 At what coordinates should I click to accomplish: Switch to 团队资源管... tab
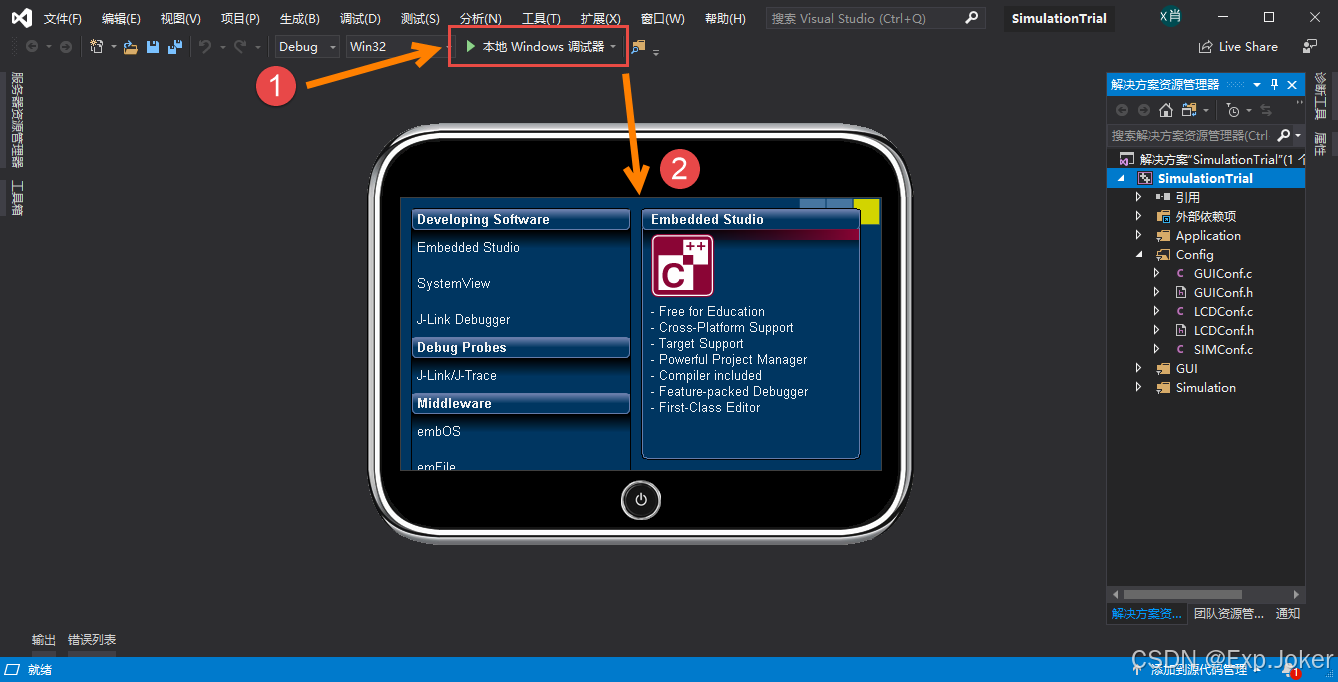[1229, 614]
